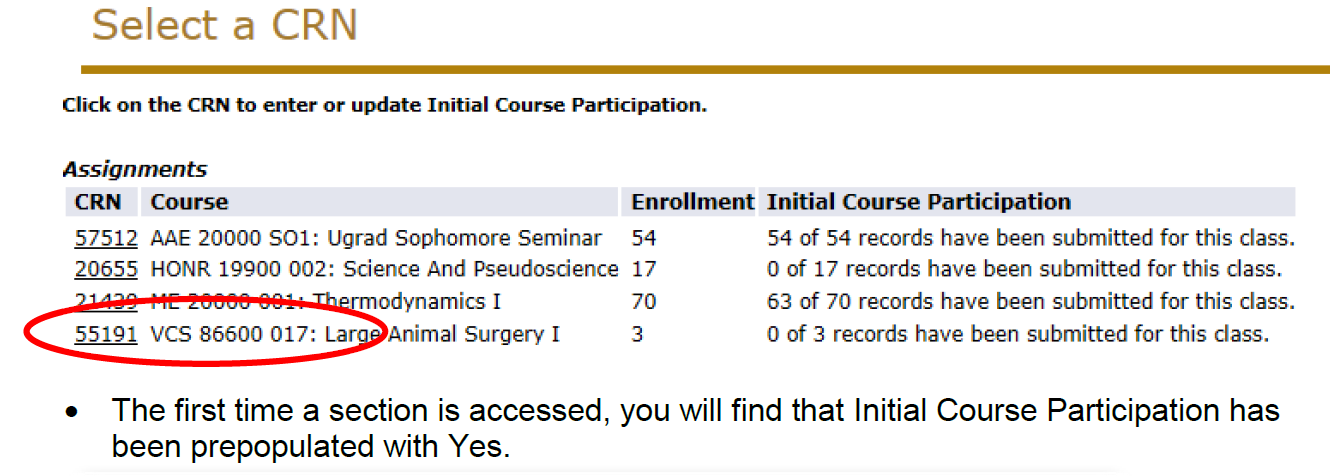The height and width of the screenshot is (476, 1341).
Task: Select the circled CRN 55191 link
Action: click(105, 334)
